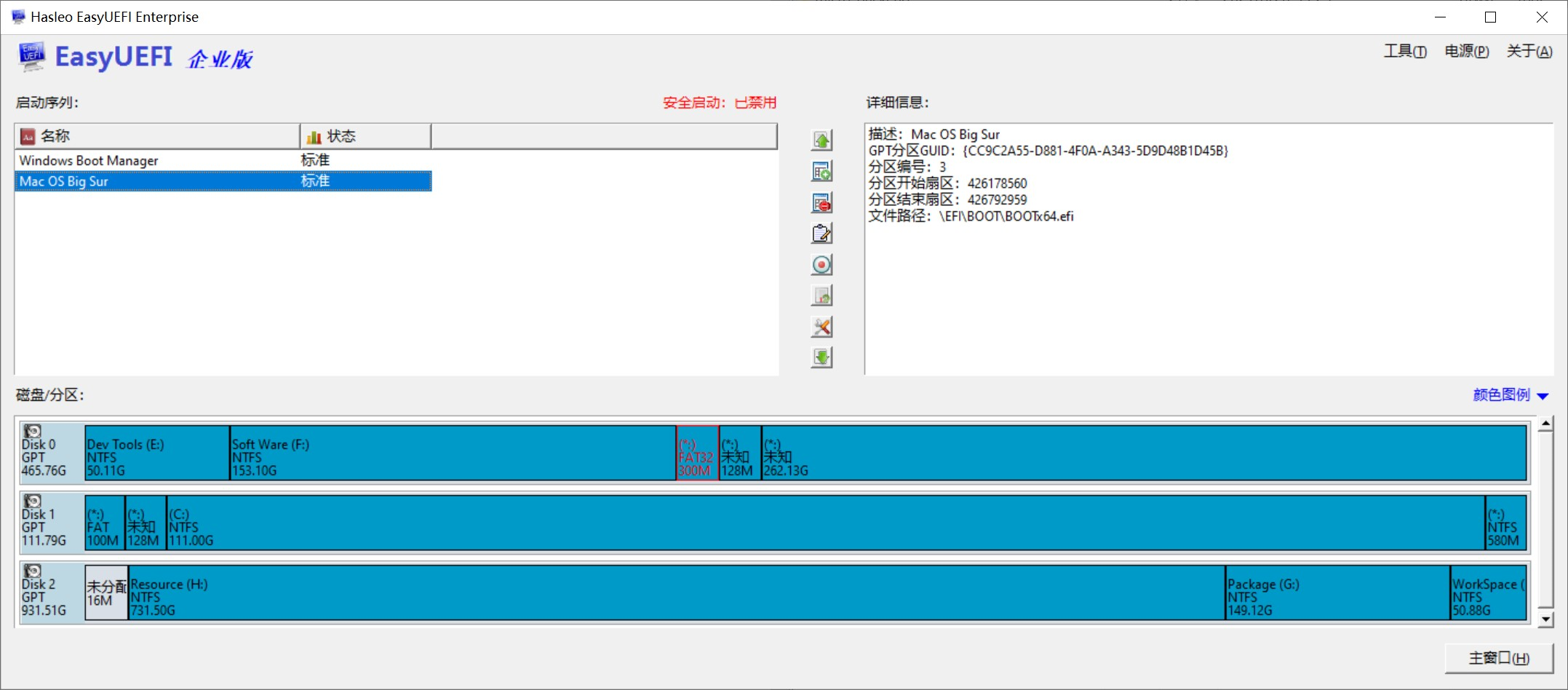Select the FAT 100M partition on Disk 1
This screenshot has width=1568, height=690.
(105, 523)
